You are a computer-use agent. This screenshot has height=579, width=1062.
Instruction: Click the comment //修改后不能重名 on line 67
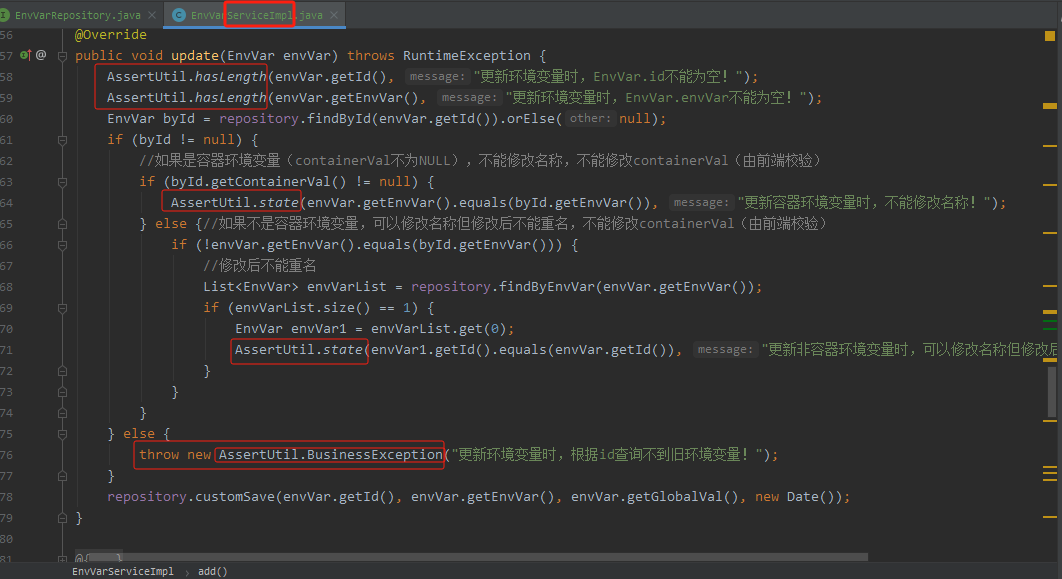point(259,265)
